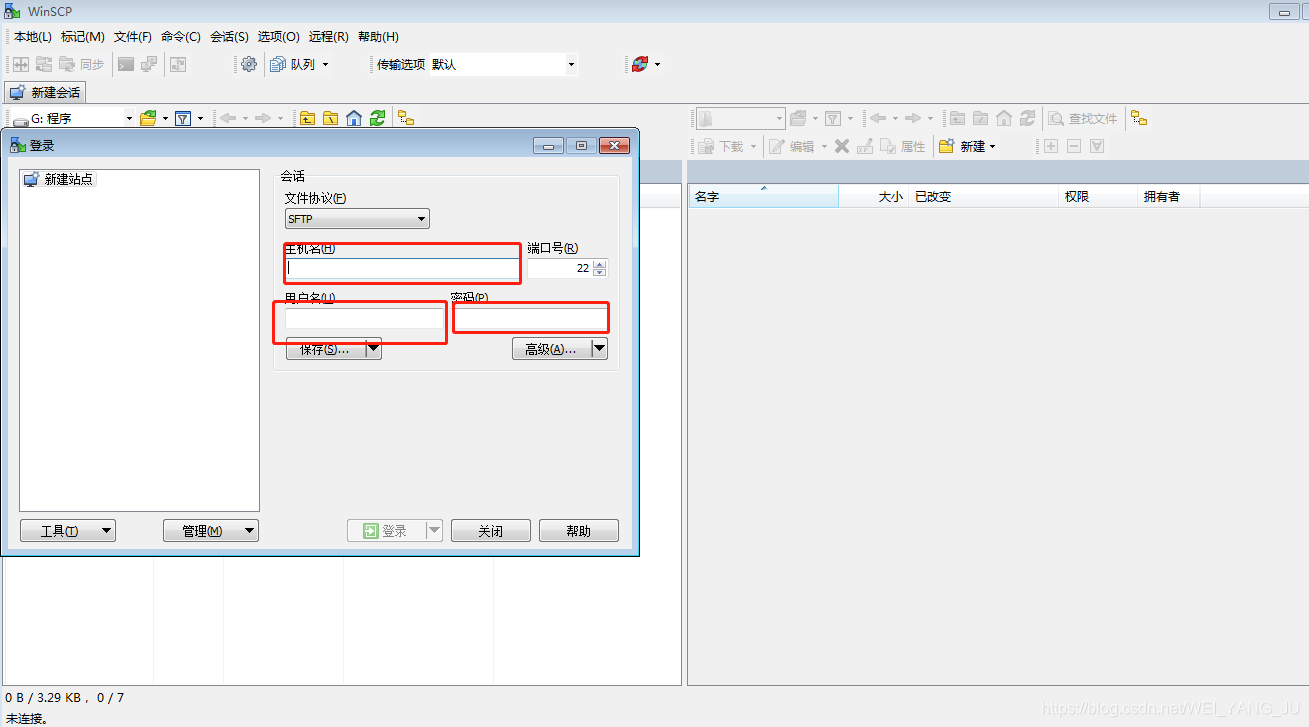Open the 工具(T) tools dropdown button
The image size is (1309, 727).
pos(67,531)
